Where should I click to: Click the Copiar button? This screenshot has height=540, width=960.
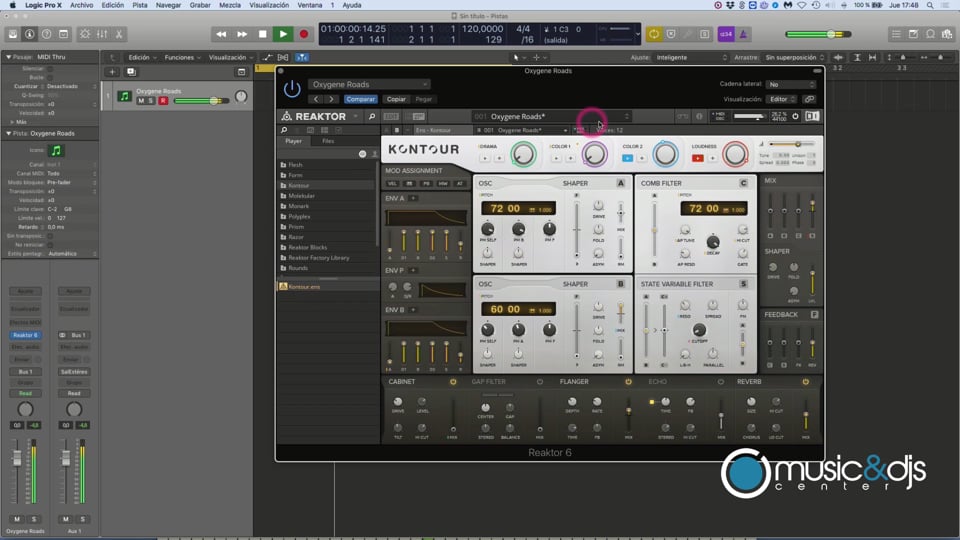pyautogui.click(x=396, y=99)
